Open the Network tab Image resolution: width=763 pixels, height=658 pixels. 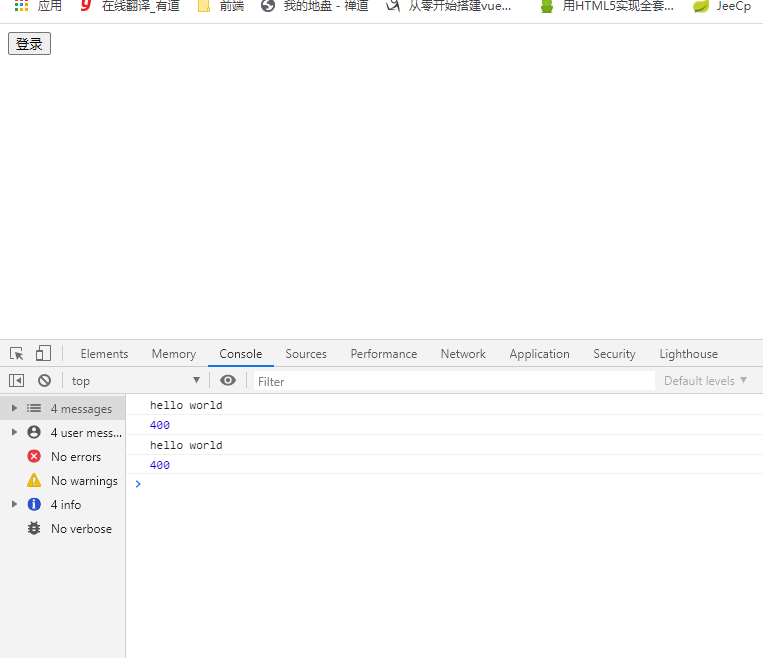463,354
